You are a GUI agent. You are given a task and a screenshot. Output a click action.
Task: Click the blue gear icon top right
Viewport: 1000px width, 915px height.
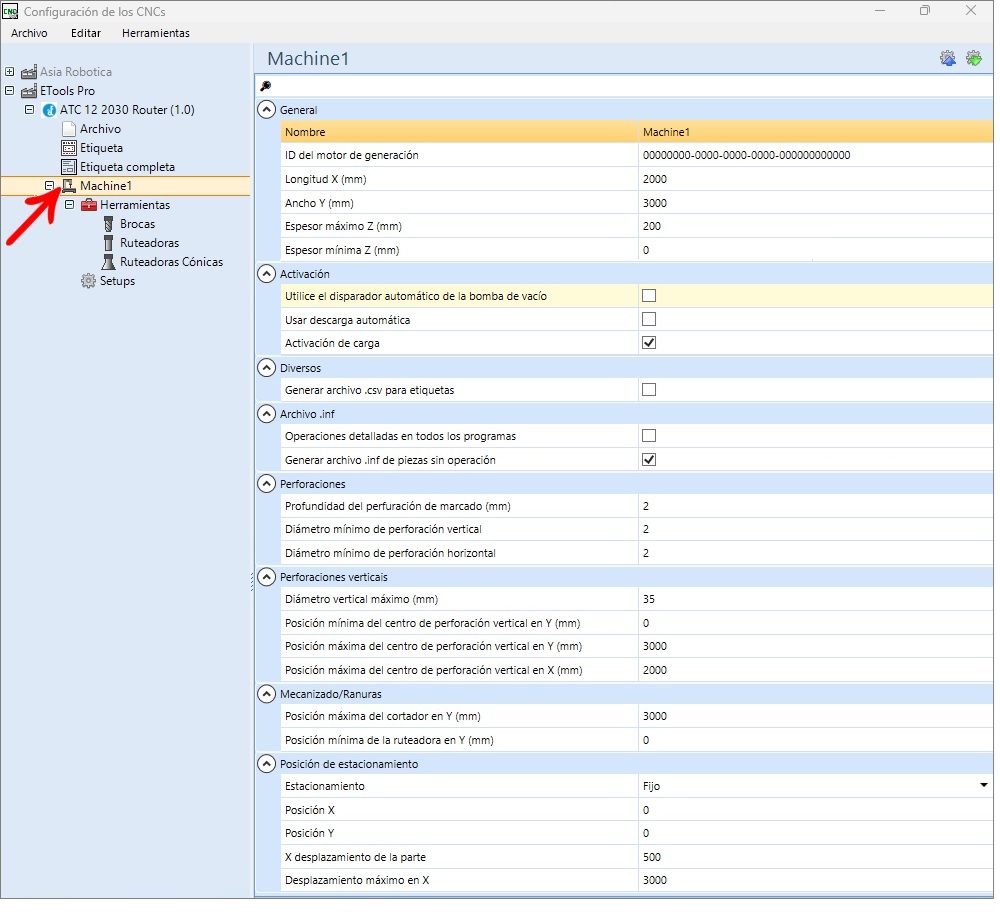[x=947, y=59]
